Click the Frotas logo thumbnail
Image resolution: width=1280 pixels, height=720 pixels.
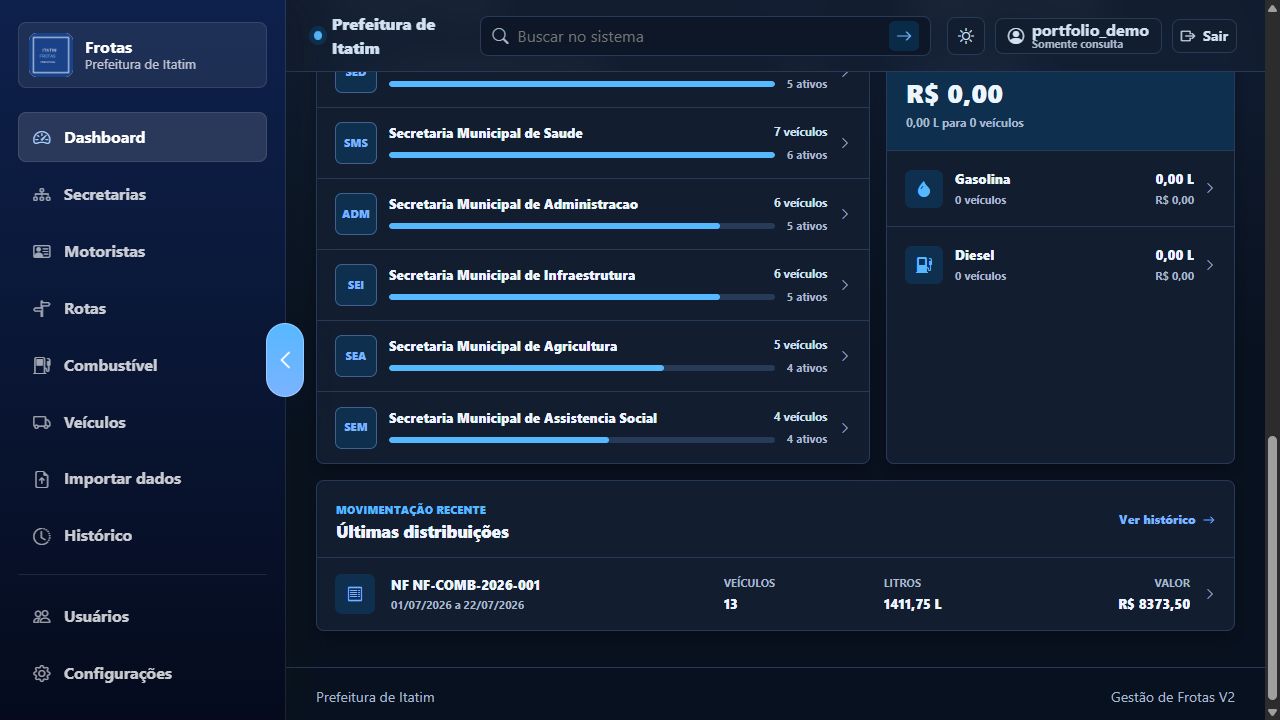coord(51,55)
